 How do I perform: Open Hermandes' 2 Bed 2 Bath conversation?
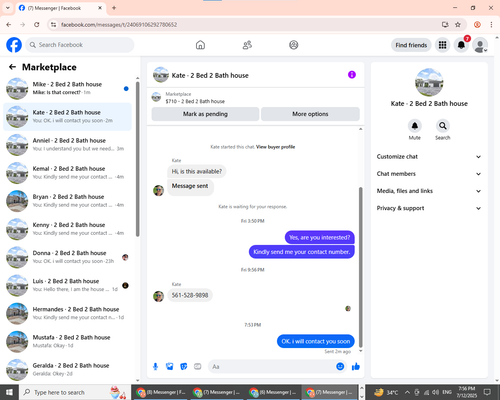pyautogui.click(x=67, y=313)
